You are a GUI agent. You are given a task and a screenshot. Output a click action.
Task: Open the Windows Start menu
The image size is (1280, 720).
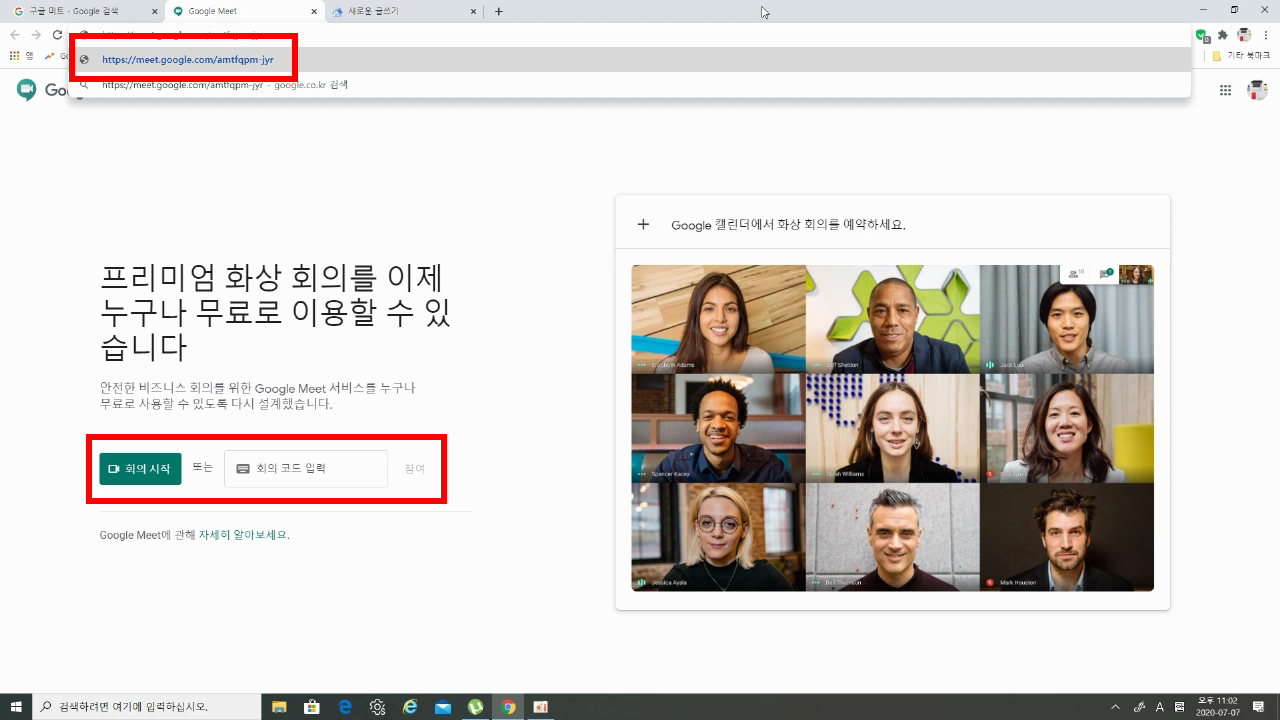16,707
